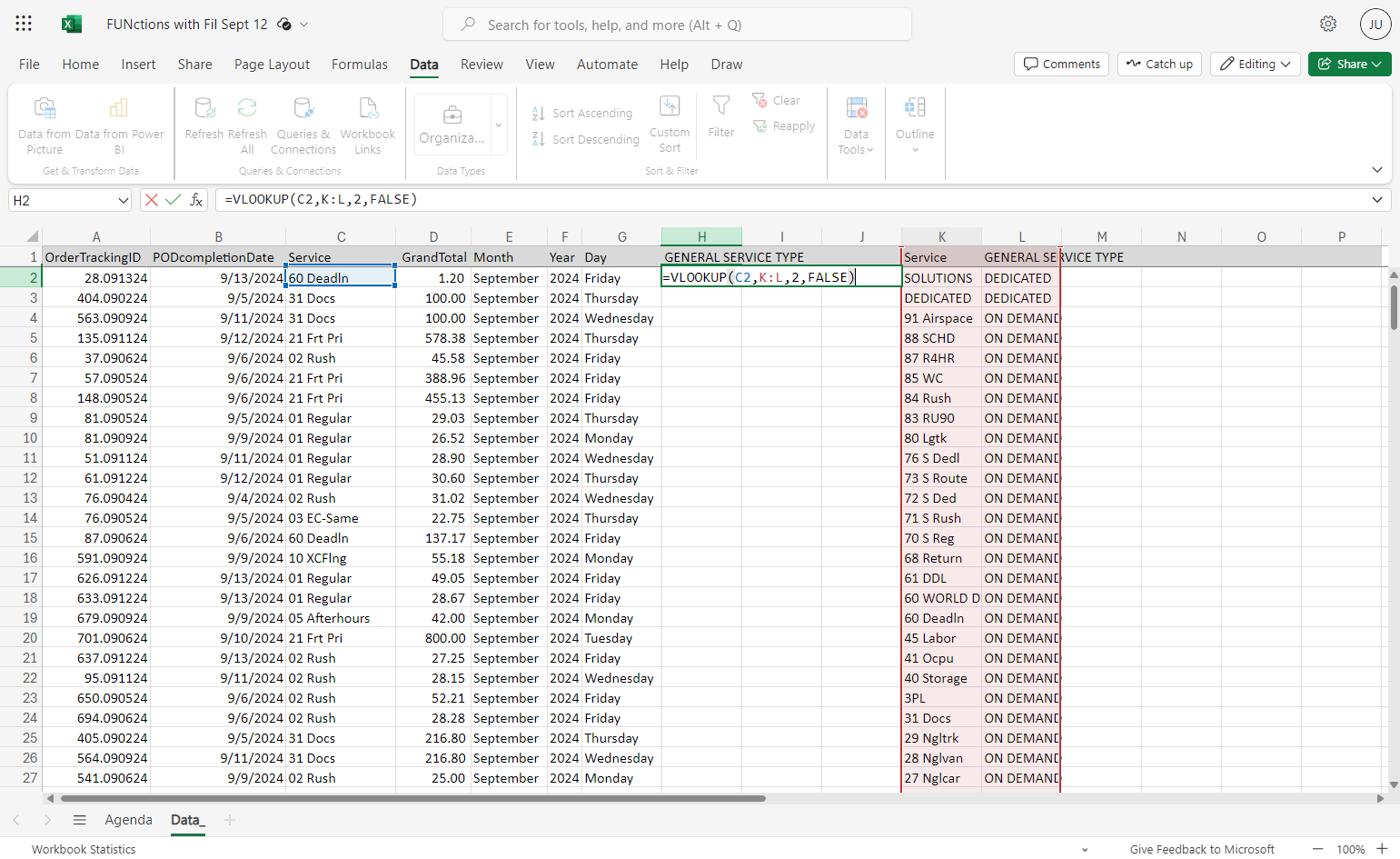Open the Page Layout tab

point(272,65)
